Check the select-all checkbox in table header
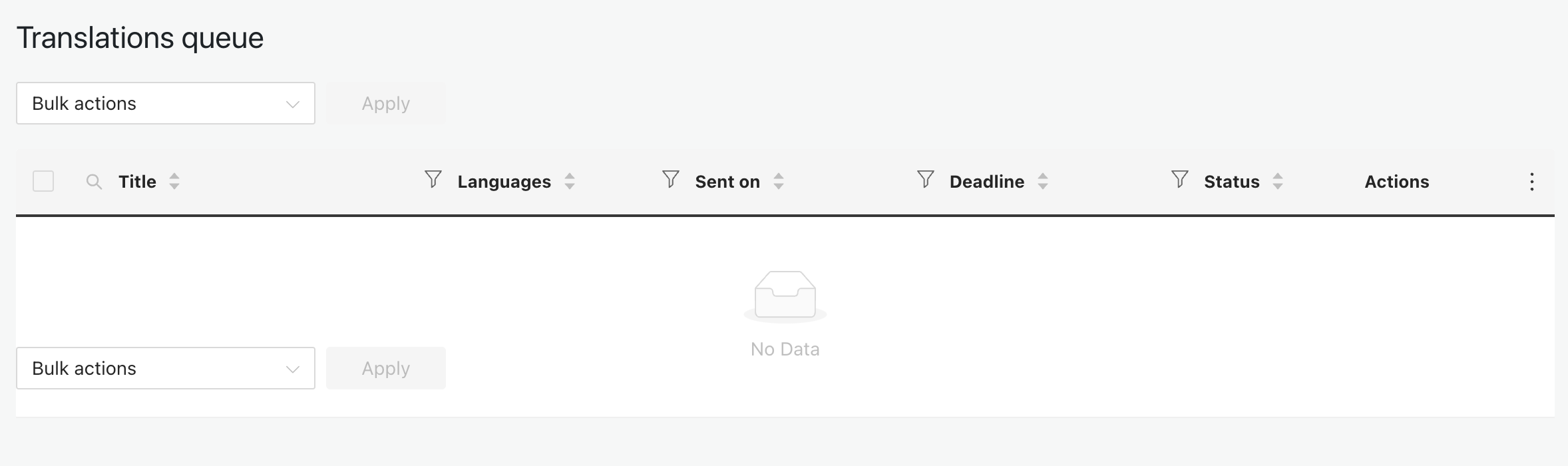Screen dimensions: 1568x466 point(43,181)
